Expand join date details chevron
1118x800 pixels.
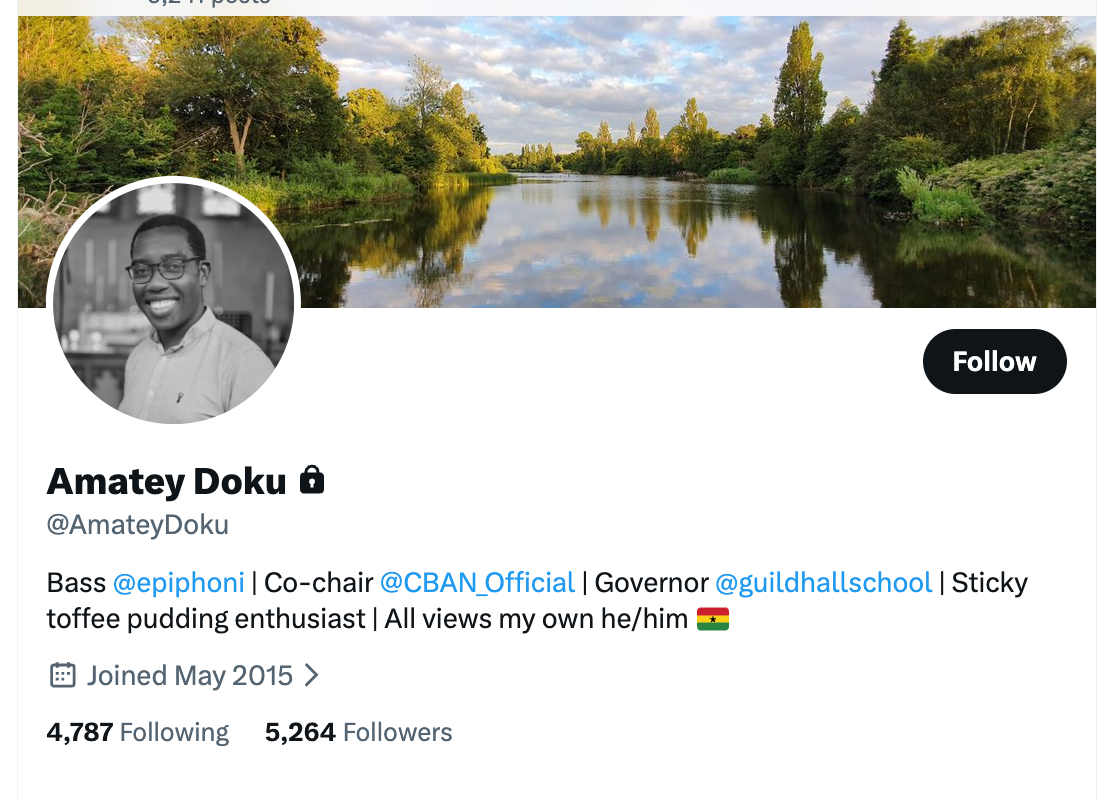[x=311, y=675]
